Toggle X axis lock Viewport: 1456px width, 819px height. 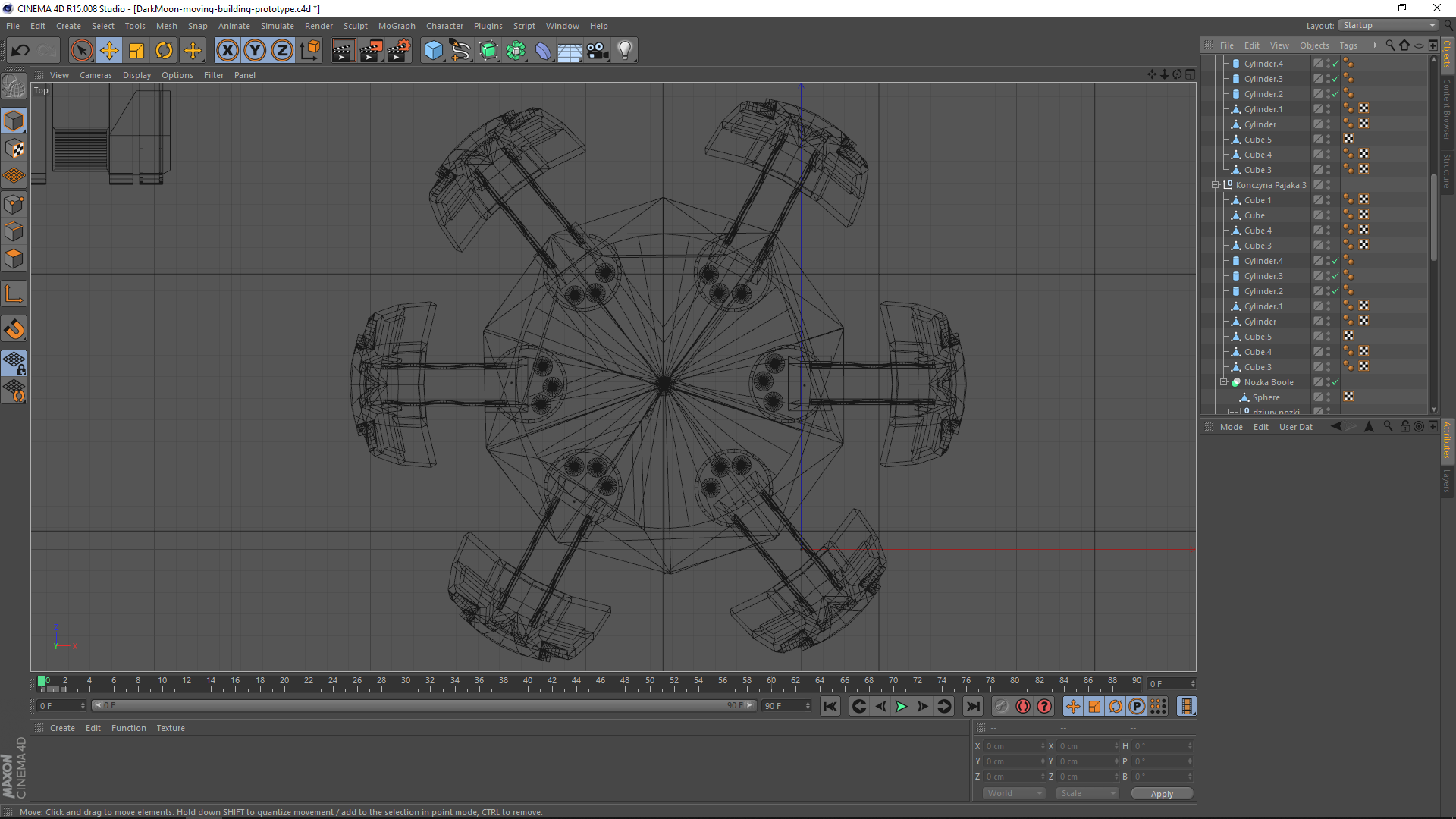(x=227, y=51)
